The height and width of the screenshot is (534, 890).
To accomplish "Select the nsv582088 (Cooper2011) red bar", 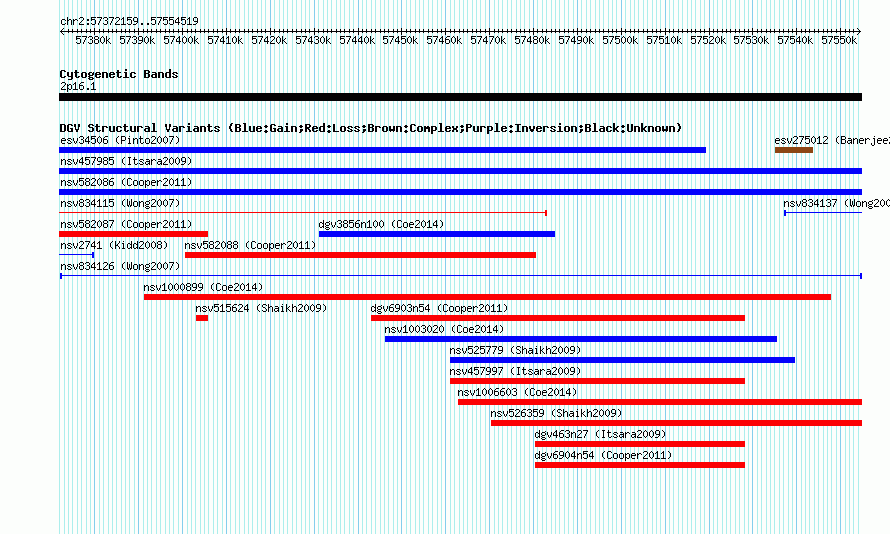I will tap(360, 255).
